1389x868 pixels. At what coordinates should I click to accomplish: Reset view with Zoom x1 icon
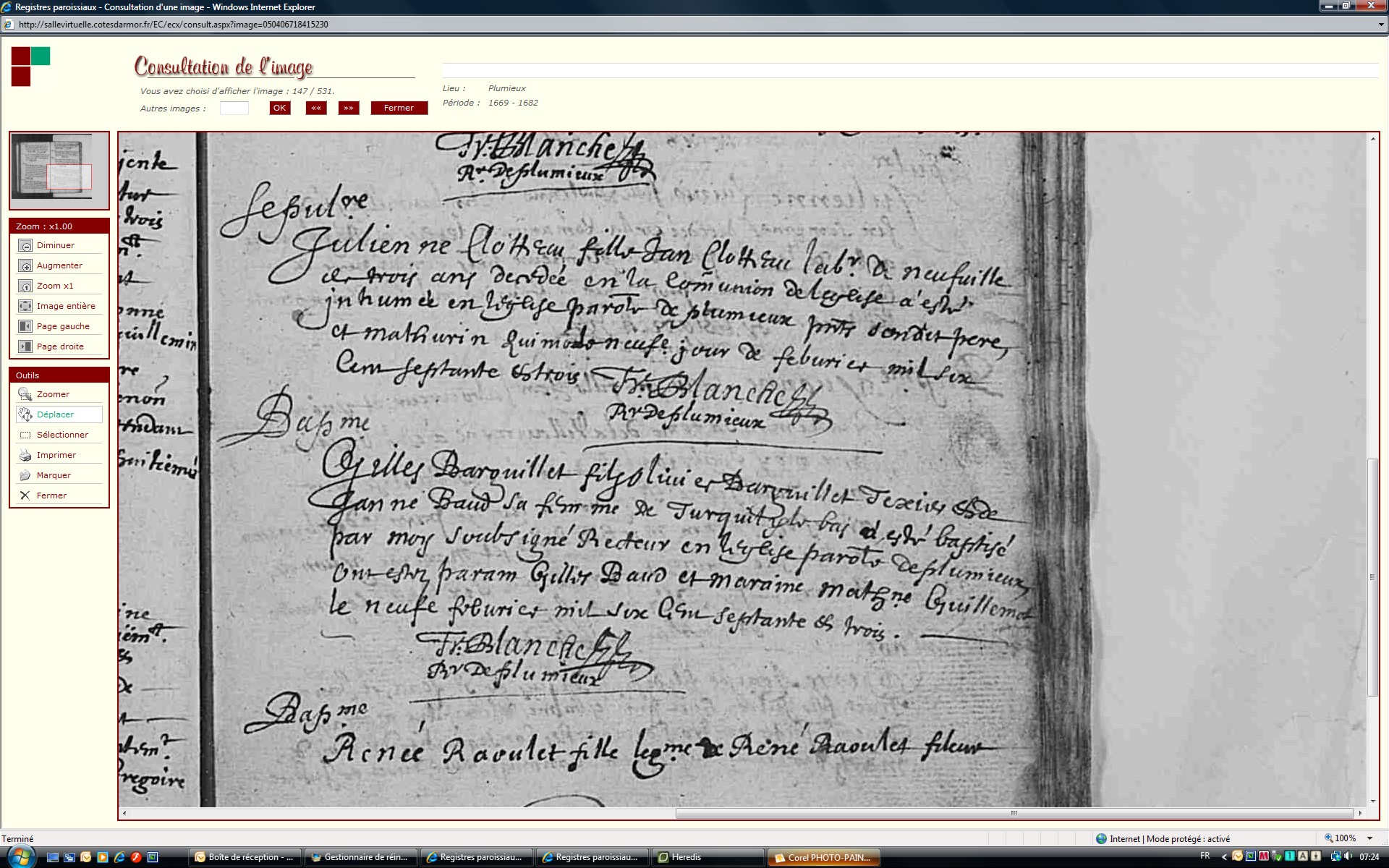[x=25, y=286]
